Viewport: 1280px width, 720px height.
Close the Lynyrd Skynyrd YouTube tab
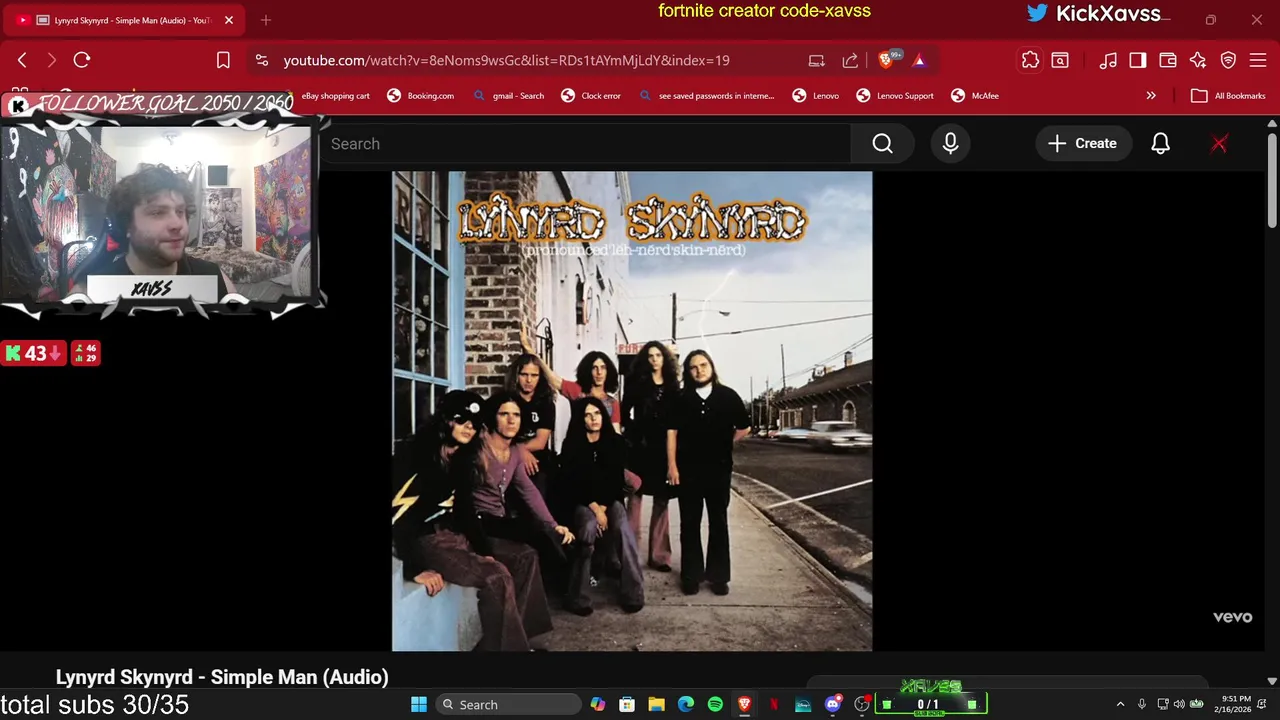click(229, 20)
